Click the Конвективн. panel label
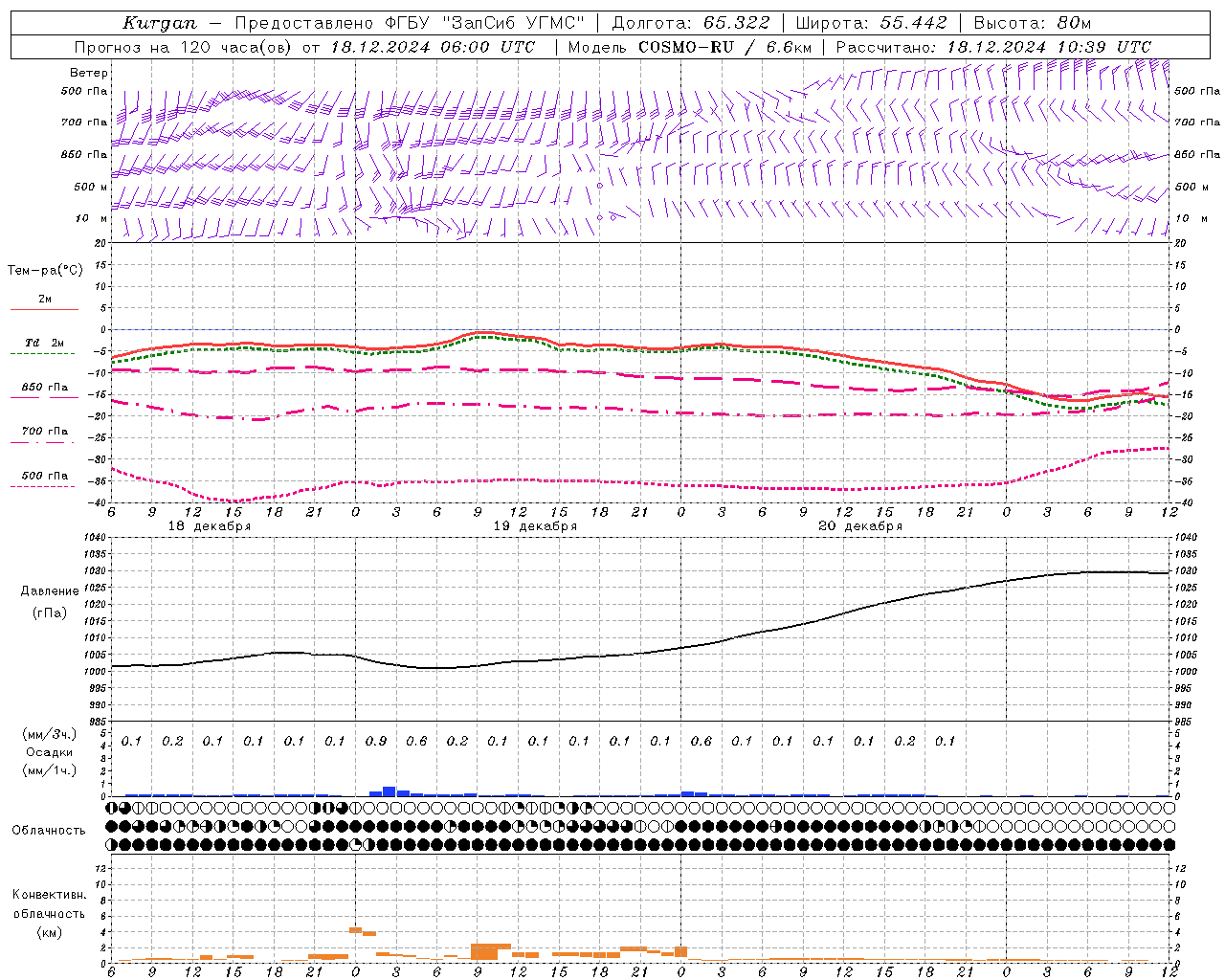 [x=49, y=895]
